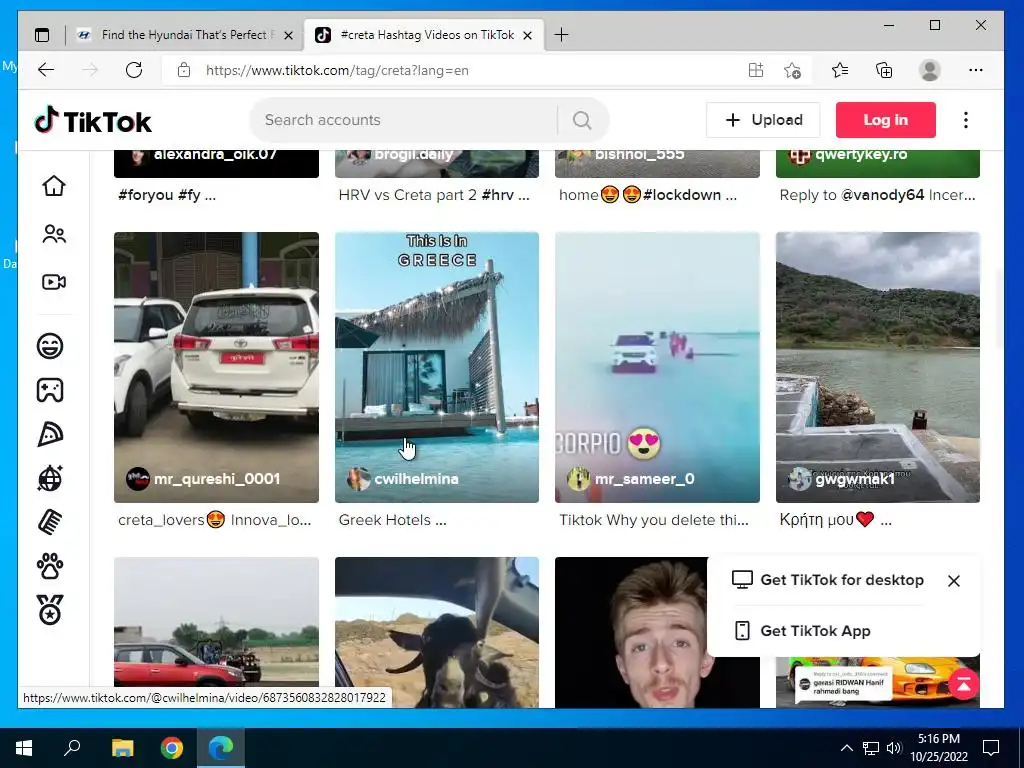View site information via the lock icon
The height and width of the screenshot is (768, 1024).
click(x=184, y=70)
